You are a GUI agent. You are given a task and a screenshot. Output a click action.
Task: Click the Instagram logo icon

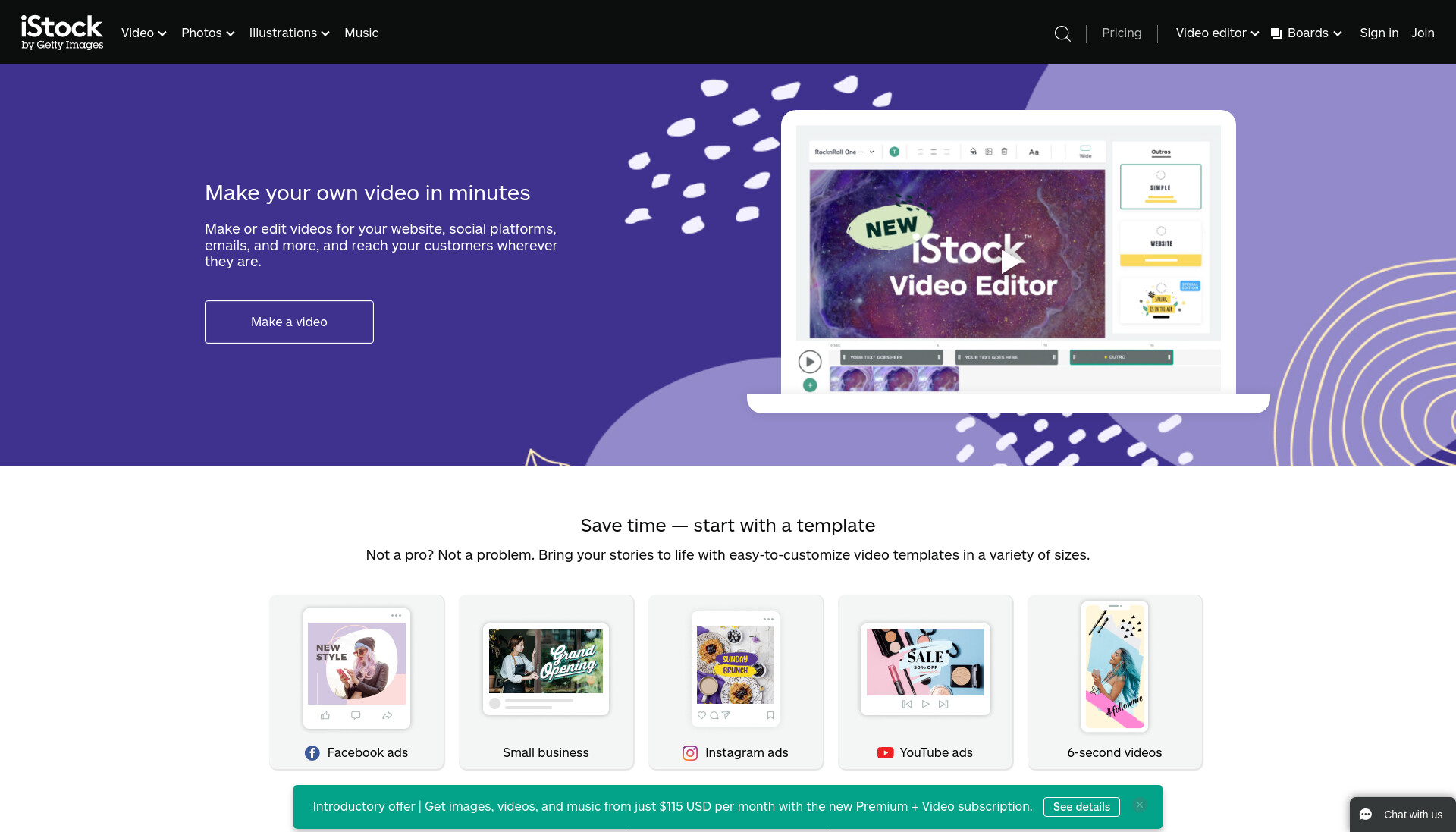click(690, 753)
